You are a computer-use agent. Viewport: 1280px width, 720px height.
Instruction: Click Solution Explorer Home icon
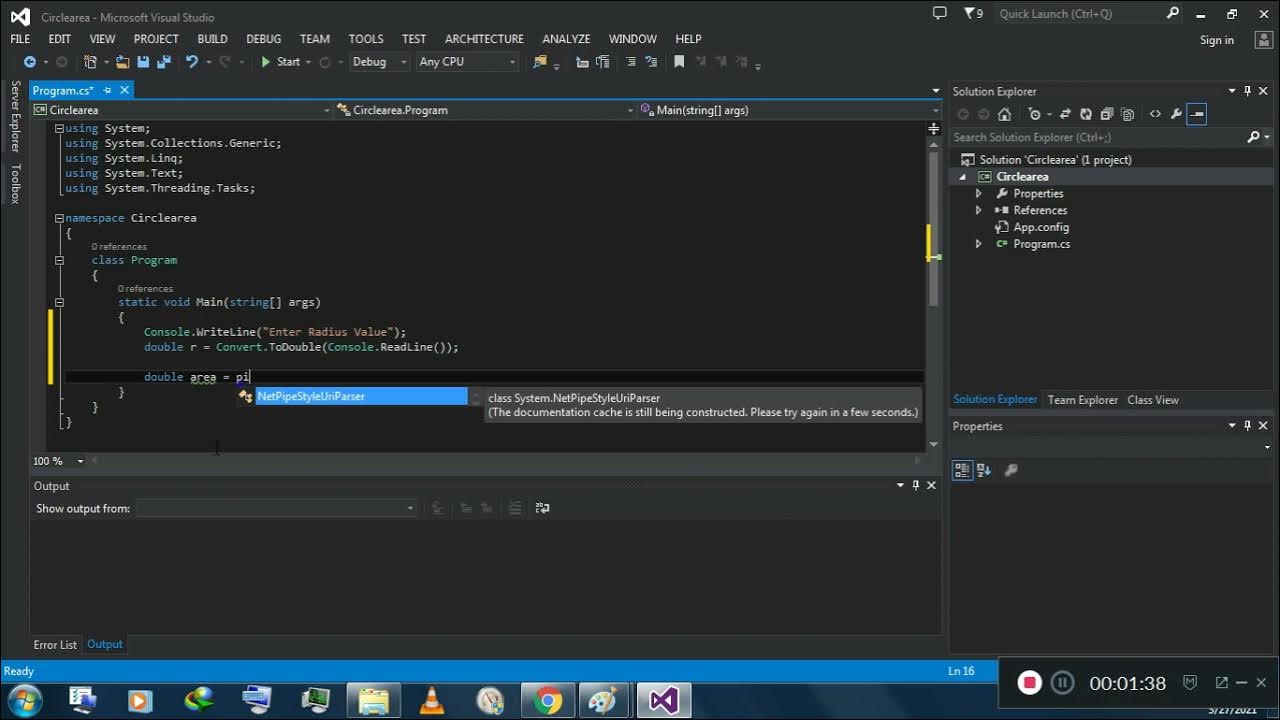1005,114
